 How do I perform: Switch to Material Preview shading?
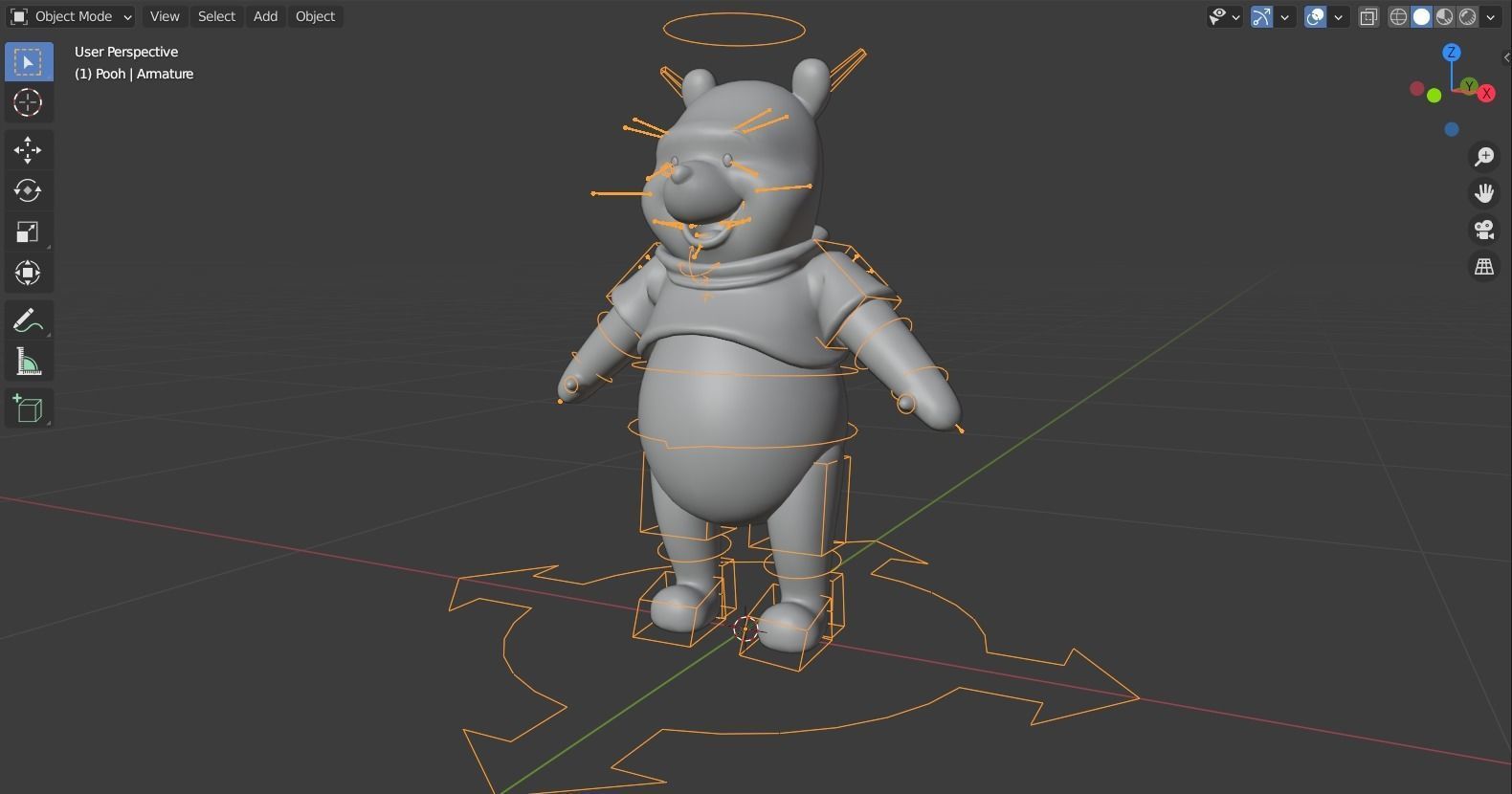coord(1444,16)
